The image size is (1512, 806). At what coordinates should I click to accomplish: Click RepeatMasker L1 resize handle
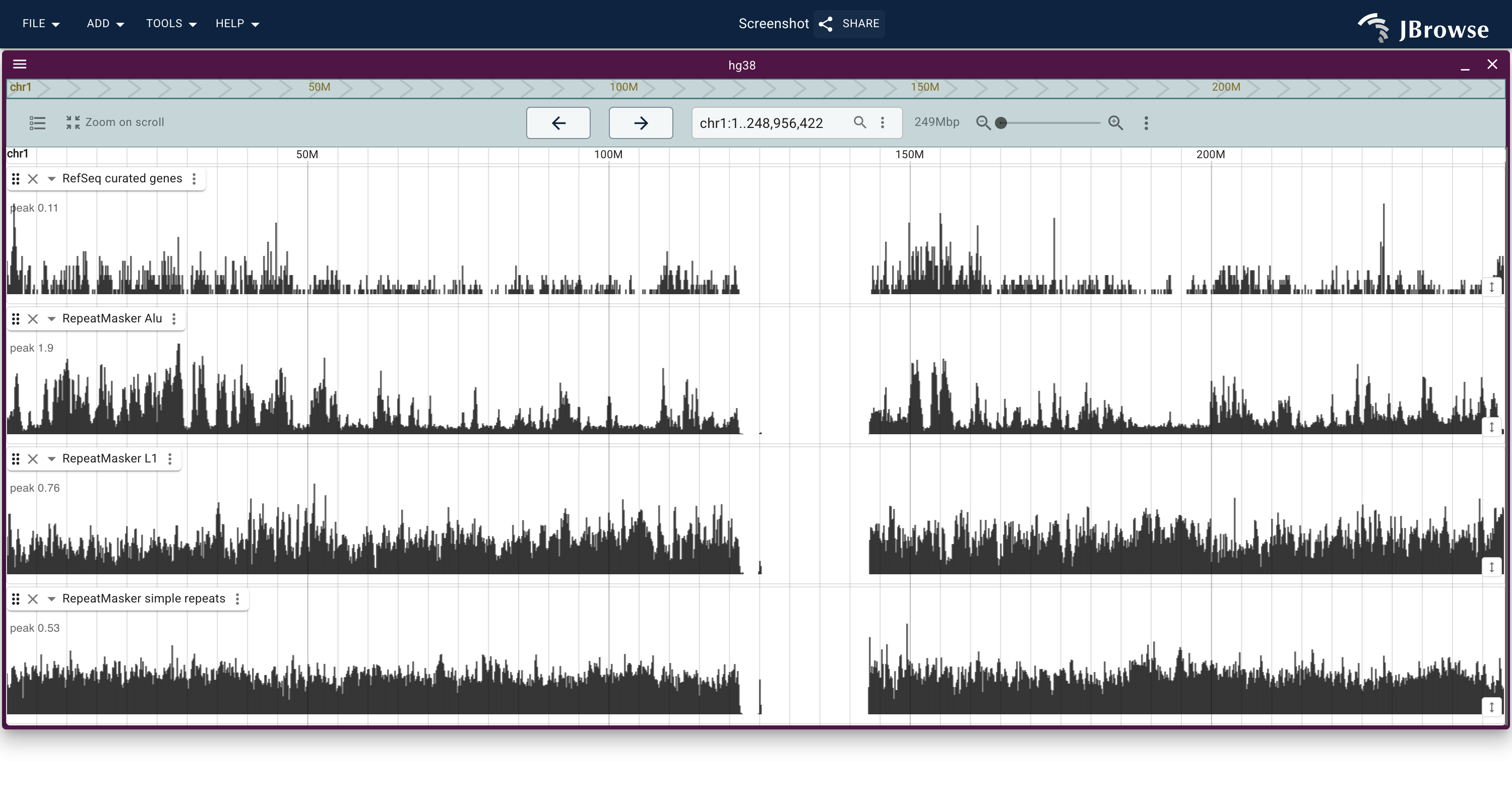tap(1491, 567)
